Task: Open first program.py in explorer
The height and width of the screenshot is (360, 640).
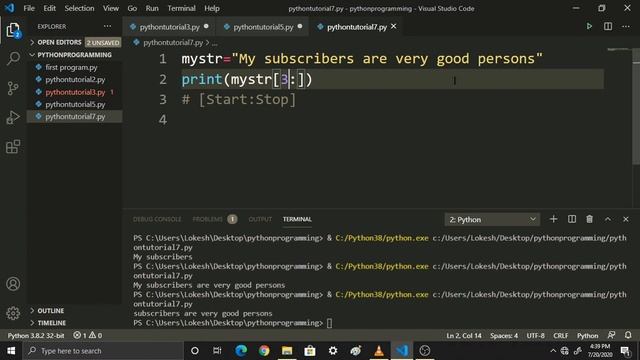Action: pyautogui.click(x=75, y=67)
